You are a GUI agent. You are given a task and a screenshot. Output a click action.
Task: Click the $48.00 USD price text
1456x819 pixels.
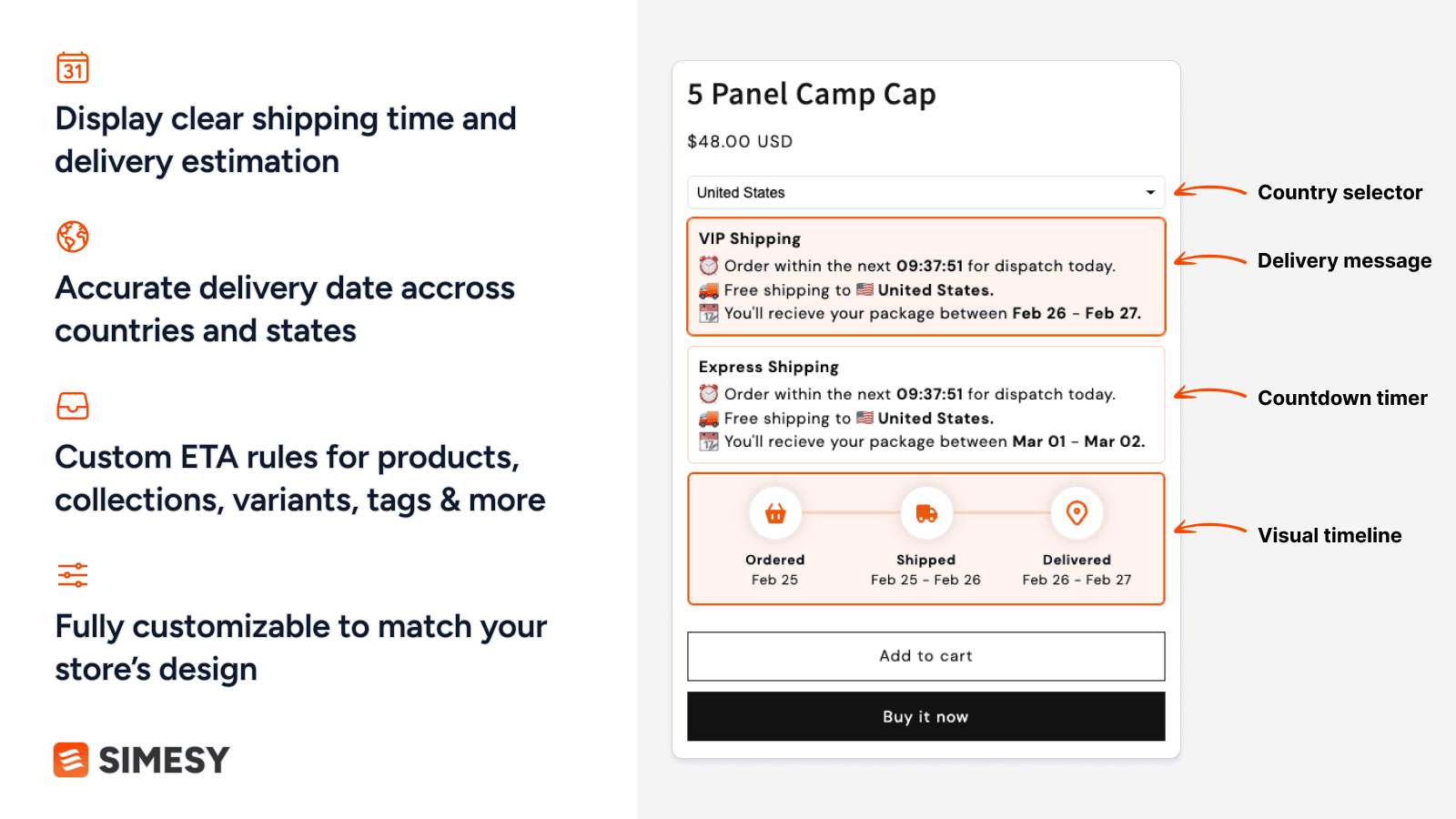pyautogui.click(x=740, y=142)
